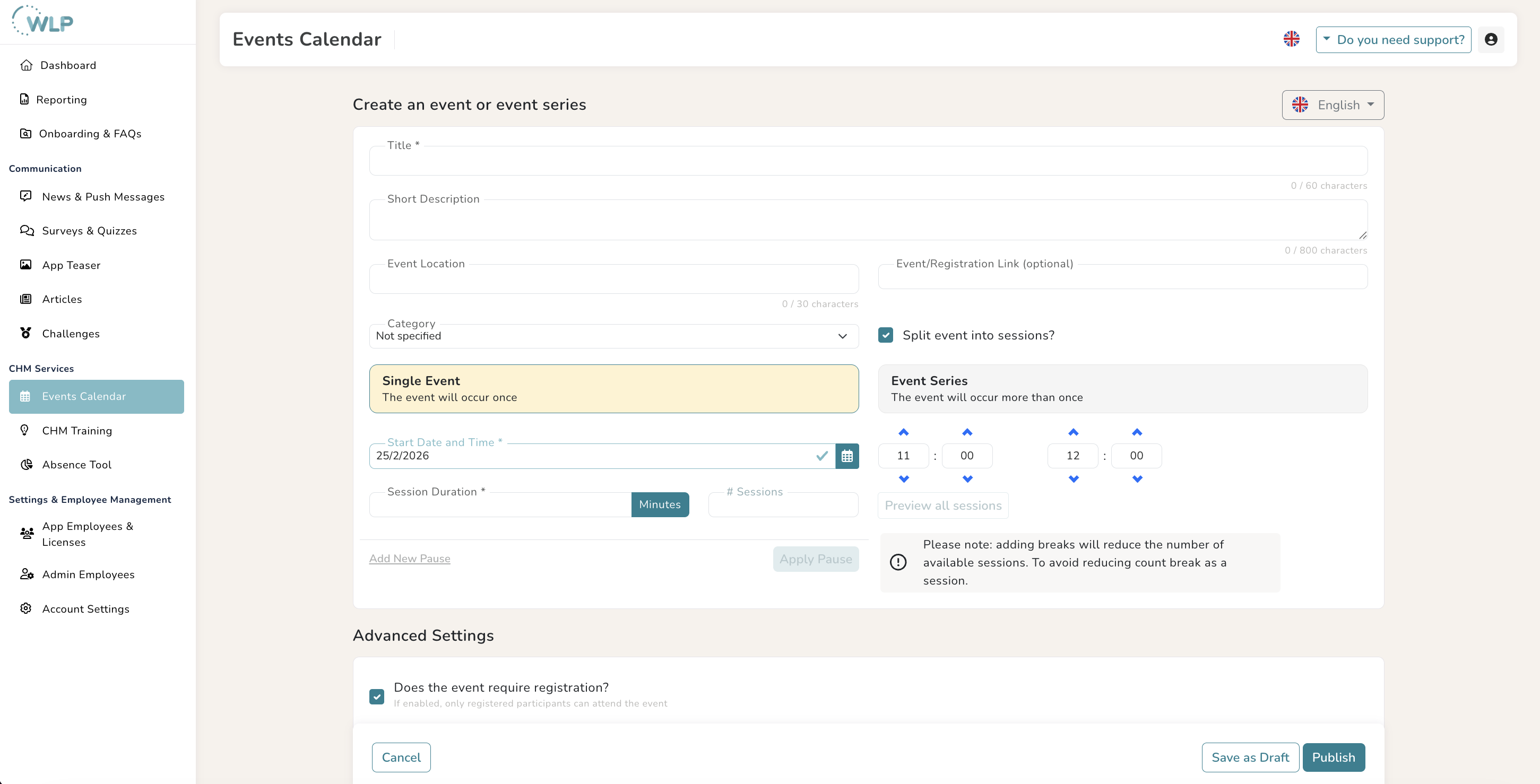Click the Challenges medal icon
The height and width of the screenshot is (784, 1540).
click(25, 333)
